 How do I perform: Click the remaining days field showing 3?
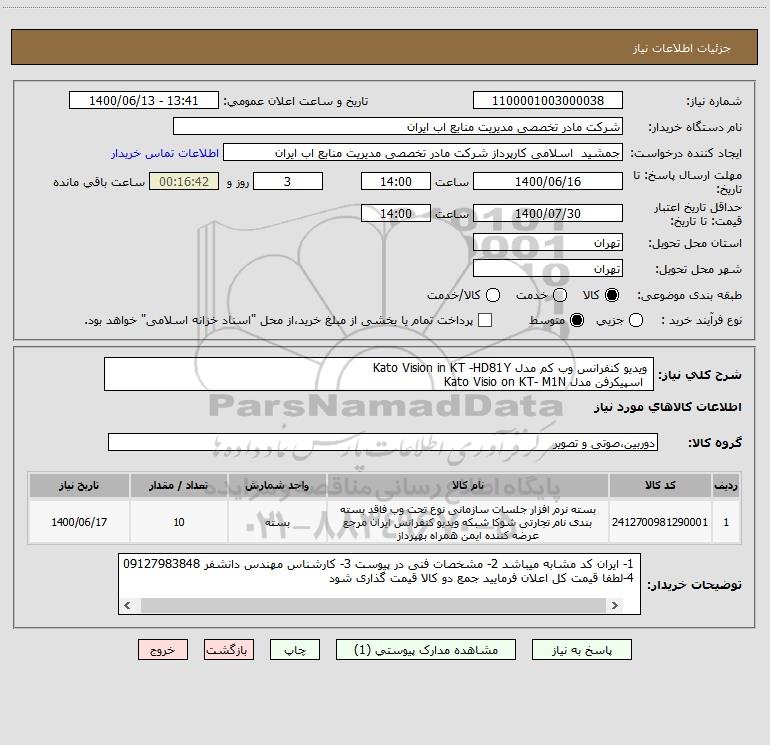[x=288, y=181]
